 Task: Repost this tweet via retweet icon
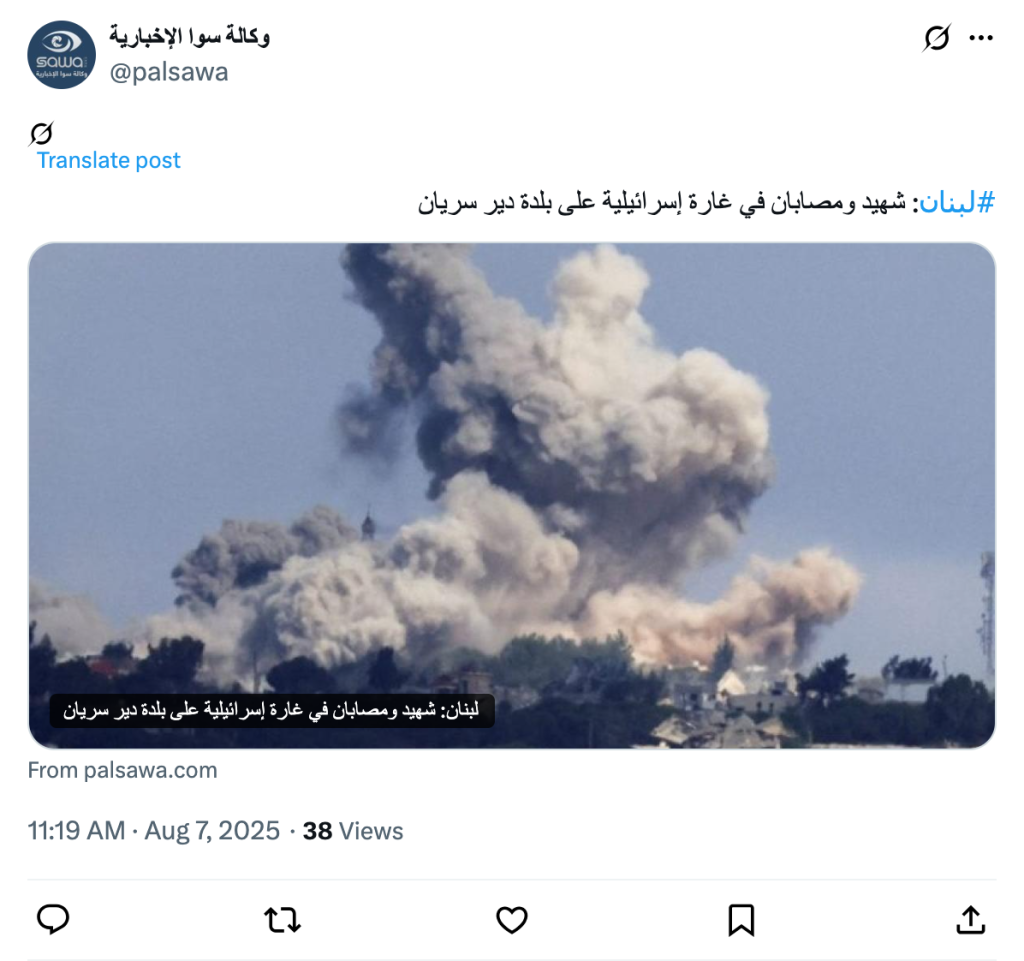282,920
